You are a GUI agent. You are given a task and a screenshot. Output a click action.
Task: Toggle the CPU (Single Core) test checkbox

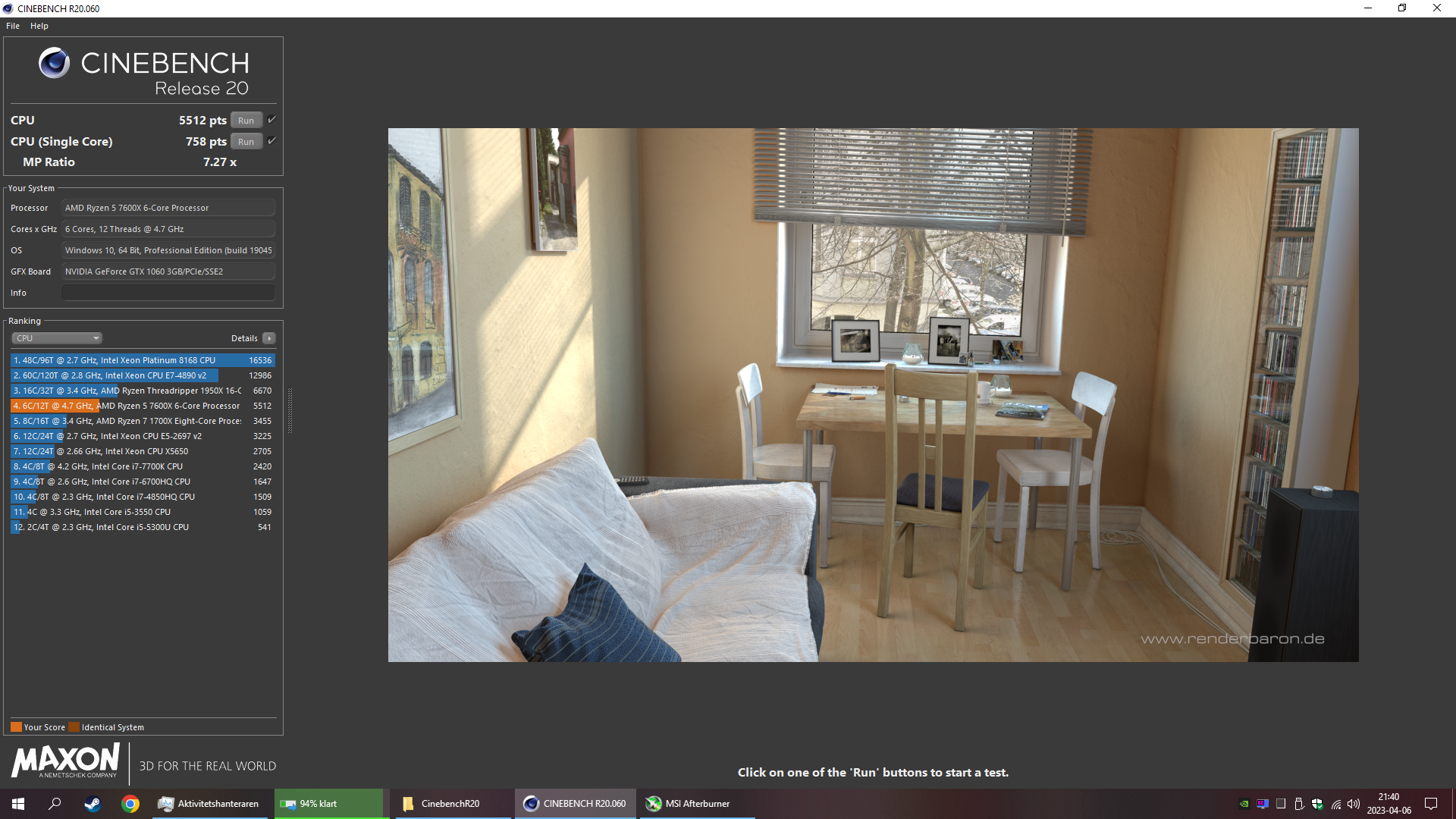click(271, 141)
